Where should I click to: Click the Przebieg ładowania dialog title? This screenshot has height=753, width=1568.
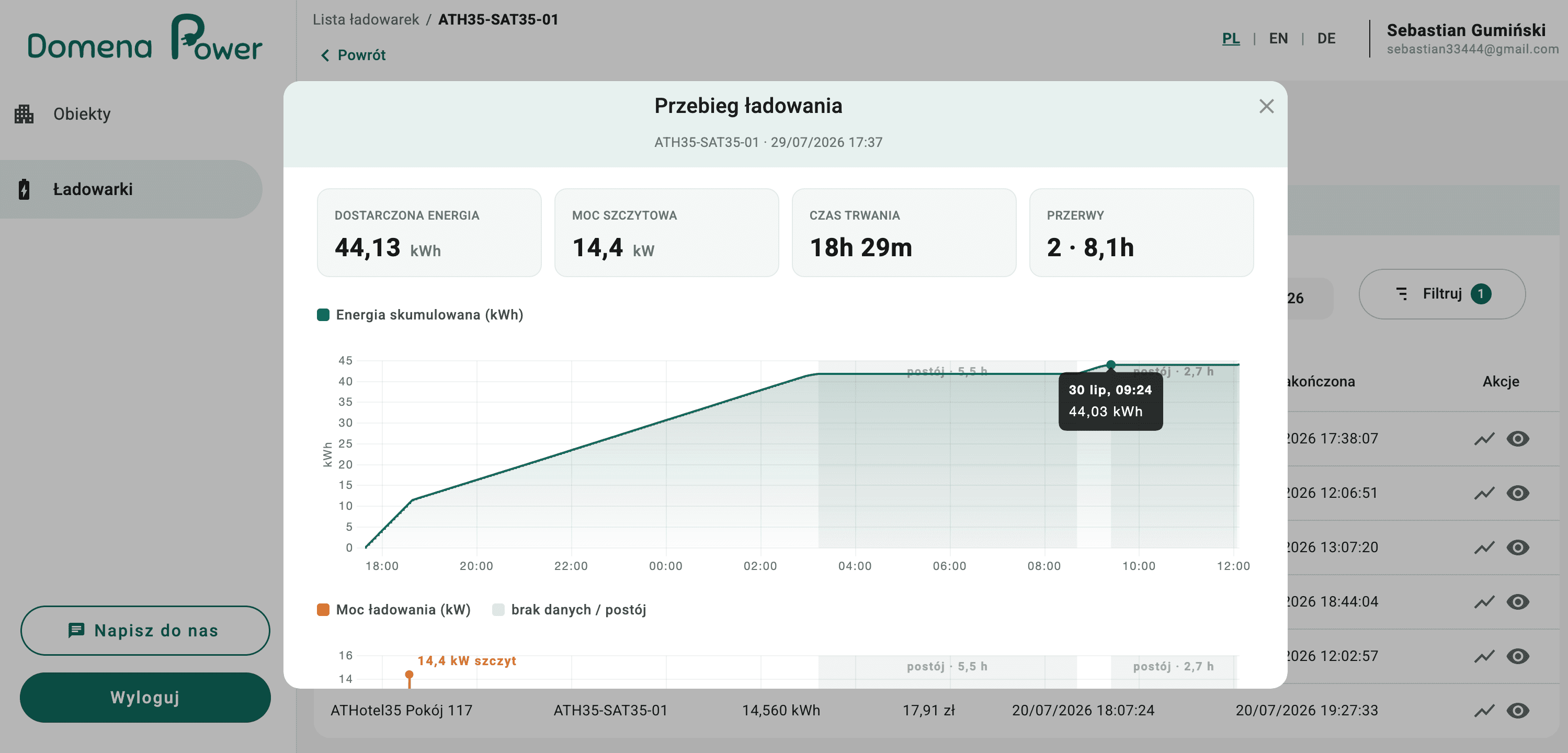[748, 106]
